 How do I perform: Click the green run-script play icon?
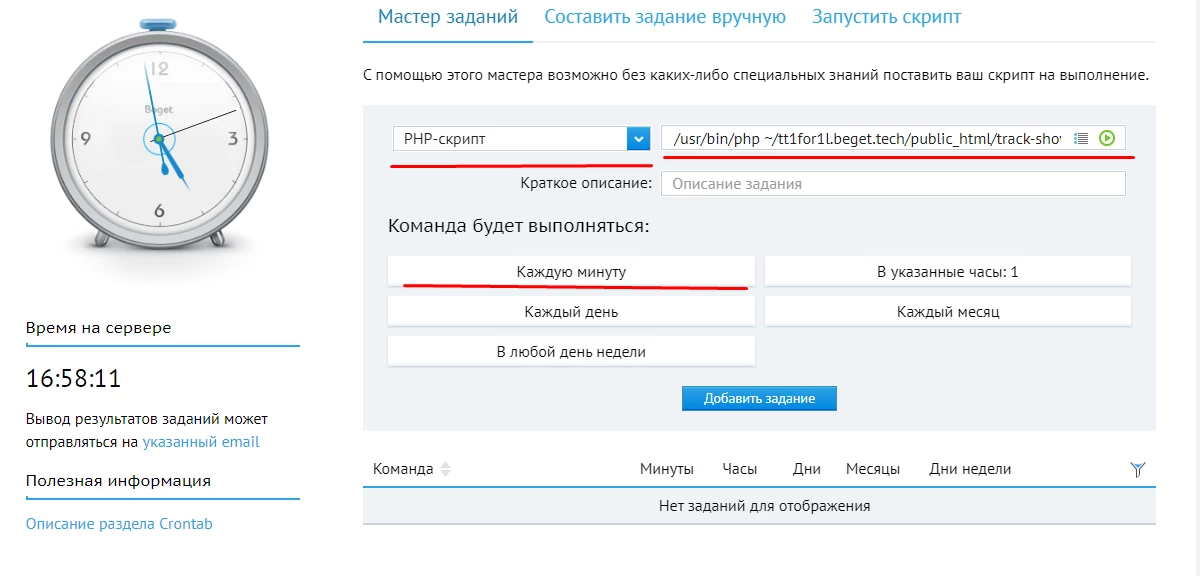(1106, 138)
